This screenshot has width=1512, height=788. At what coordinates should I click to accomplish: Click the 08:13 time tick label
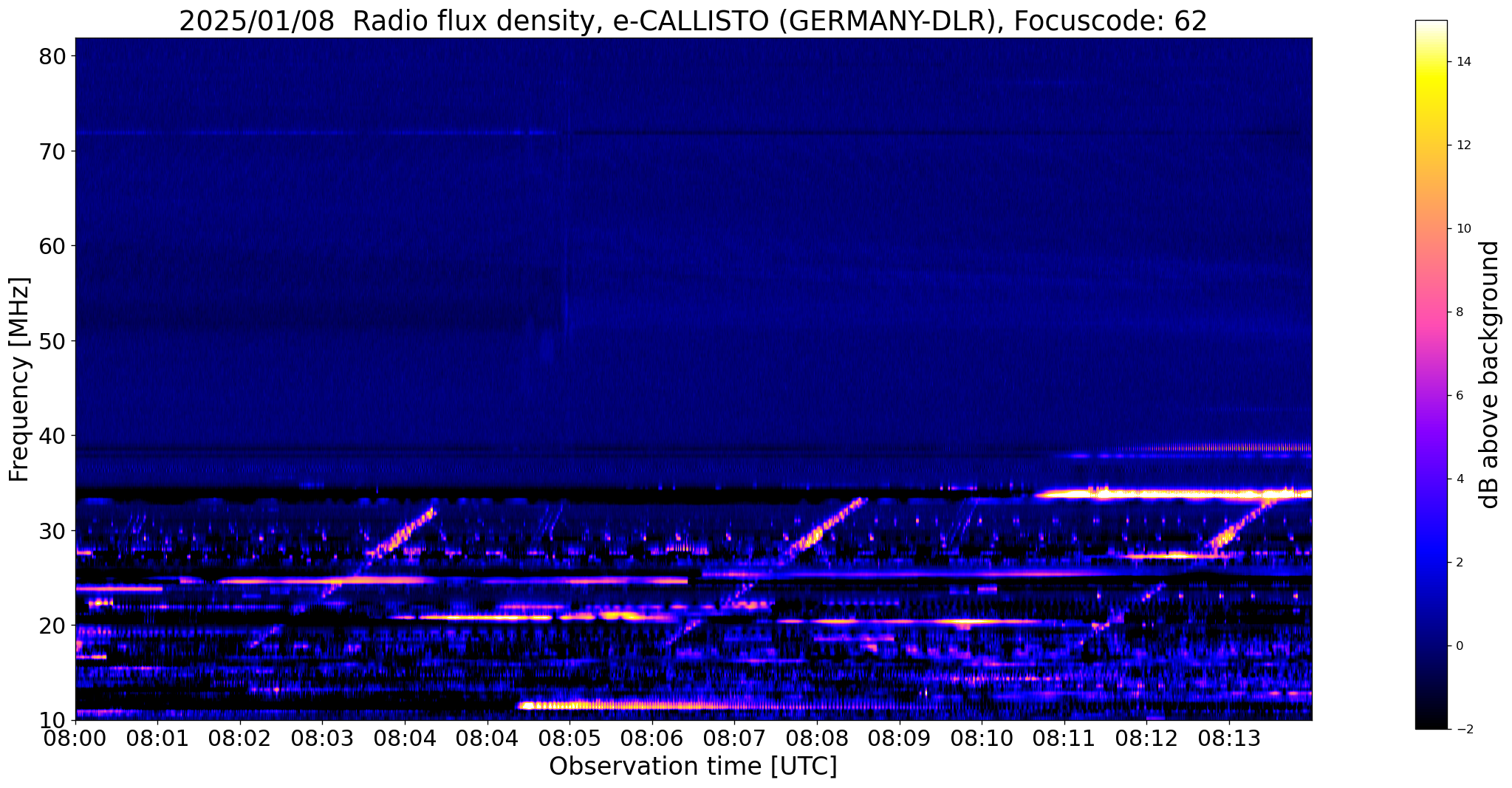tap(1229, 738)
